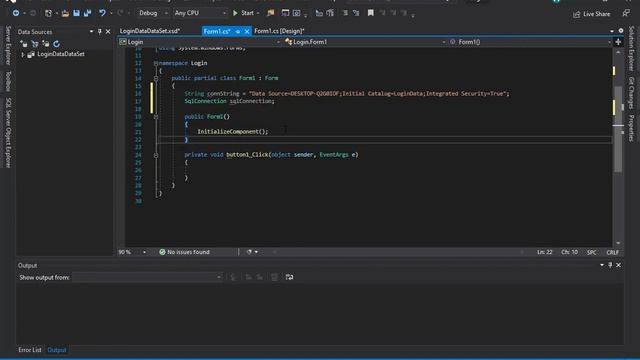Open the Login project scope dropdown

coord(200,42)
